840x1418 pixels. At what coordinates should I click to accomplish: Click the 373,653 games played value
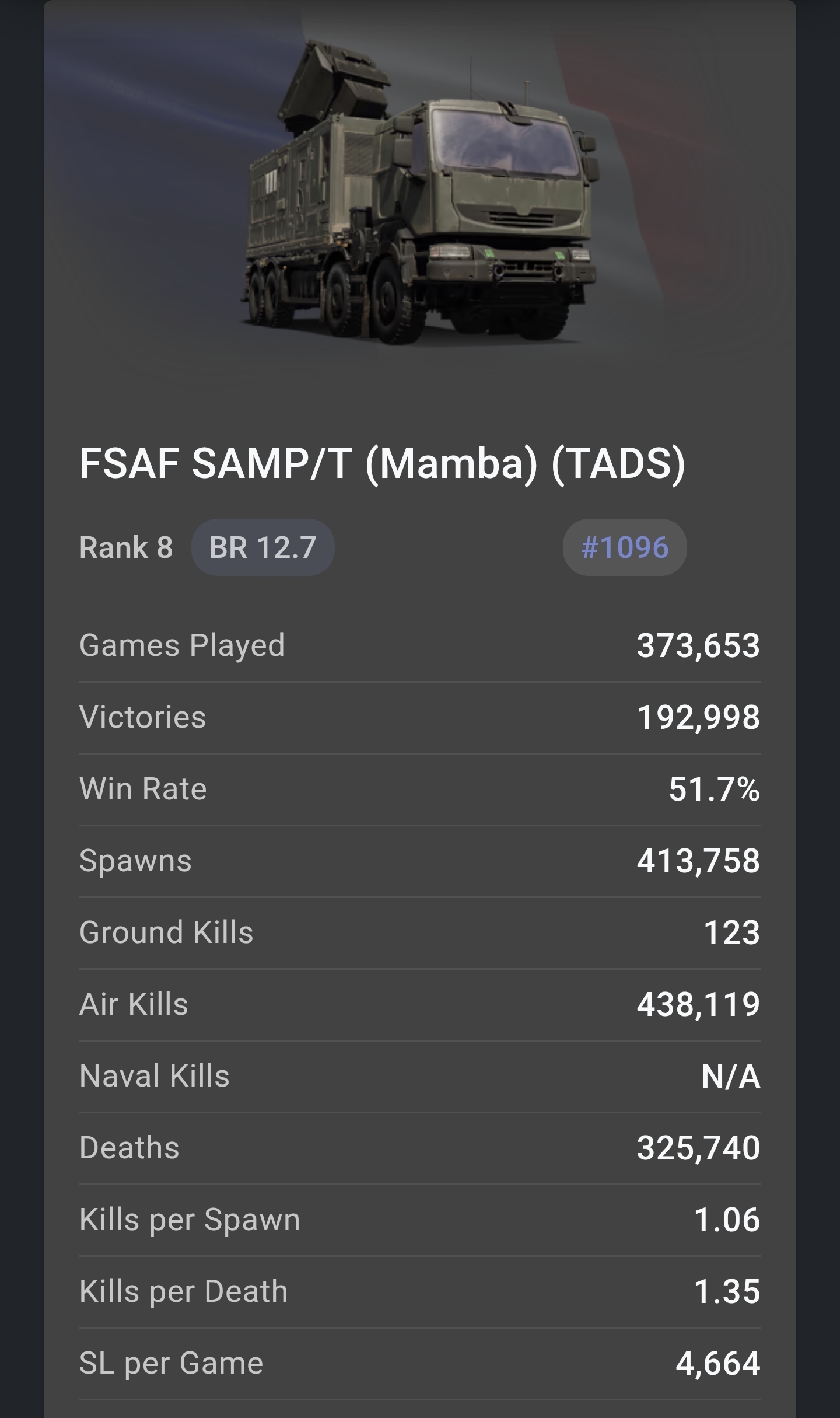pos(698,645)
